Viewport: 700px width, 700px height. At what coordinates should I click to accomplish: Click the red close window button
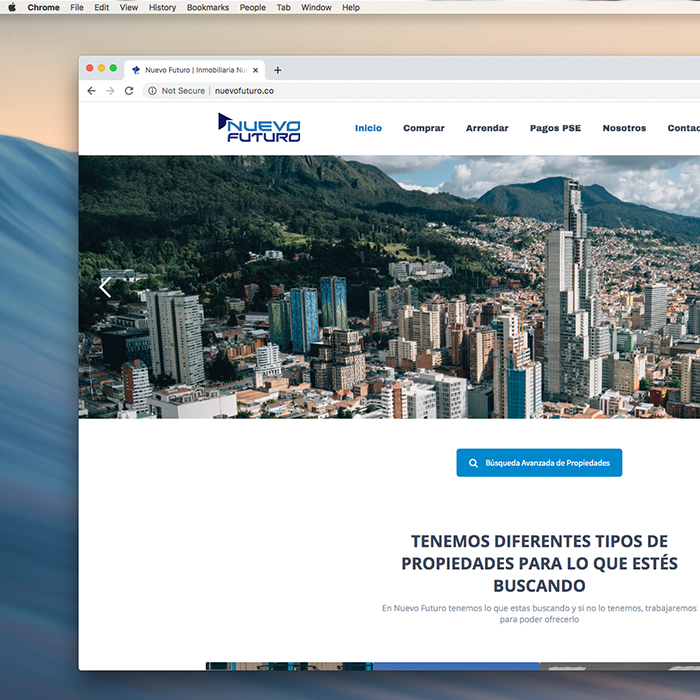click(90, 68)
